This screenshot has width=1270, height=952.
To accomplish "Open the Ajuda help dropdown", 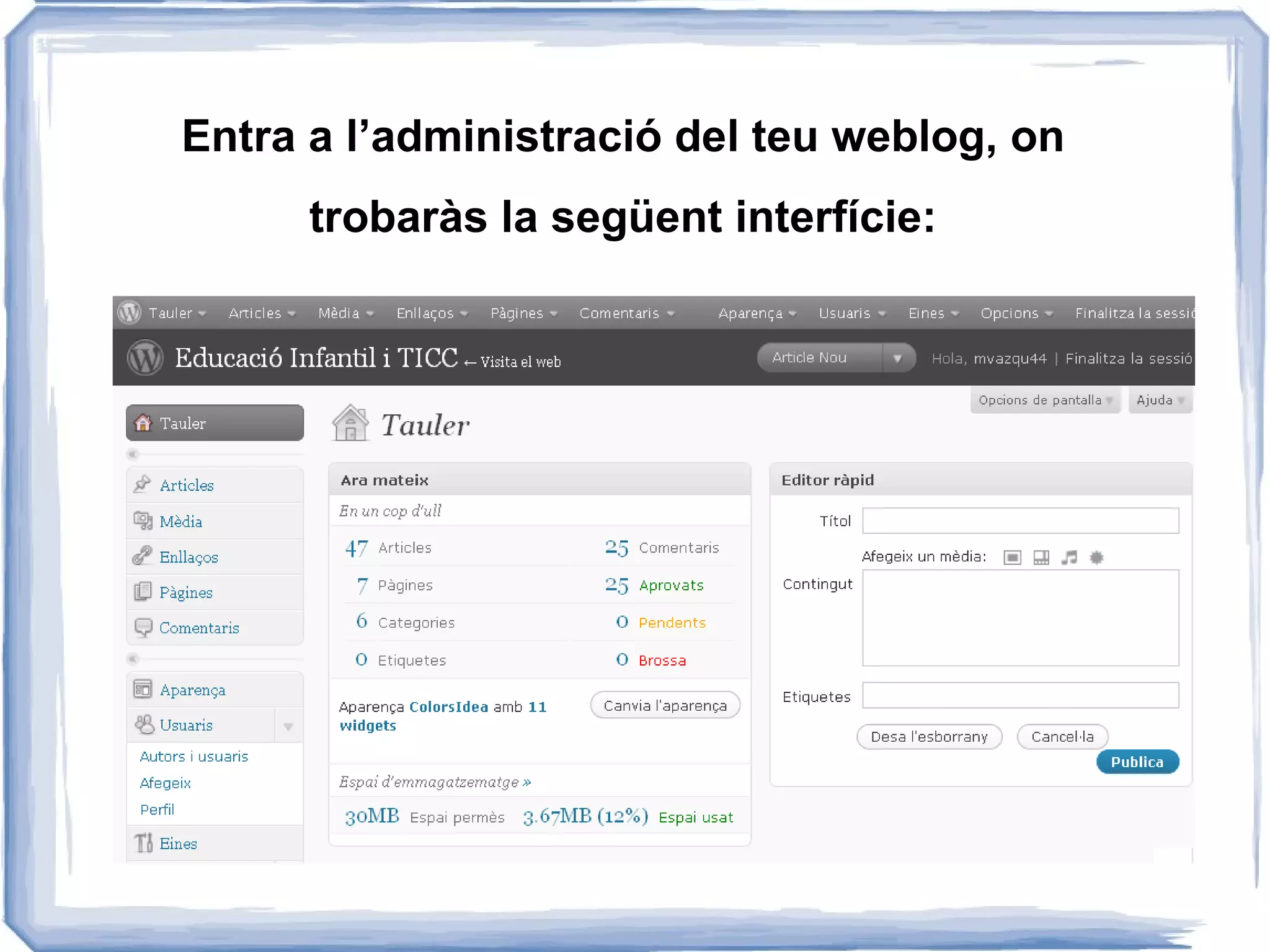I will 1160,400.
